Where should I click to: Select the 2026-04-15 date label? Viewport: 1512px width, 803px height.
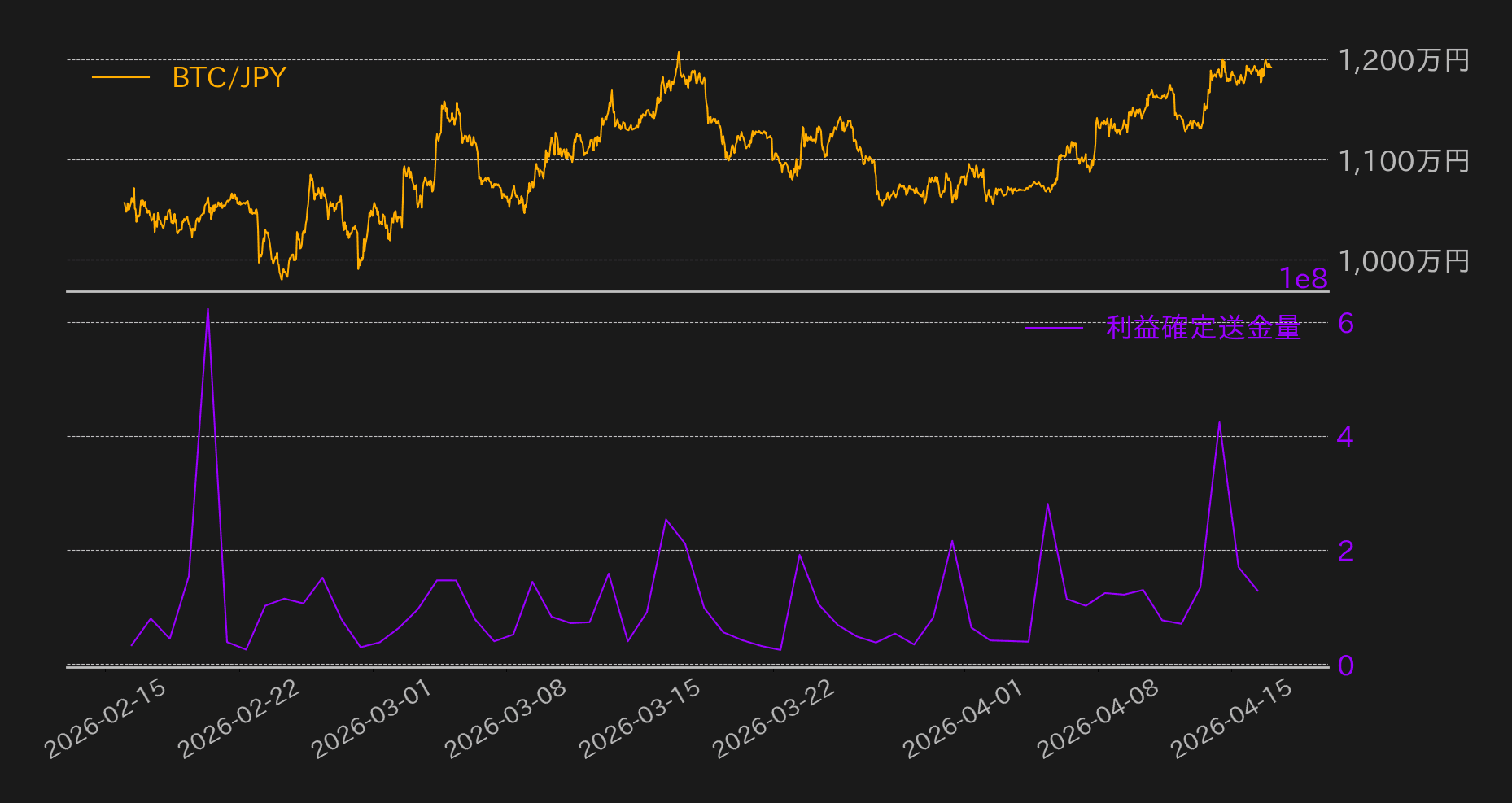tap(1232, 718)
